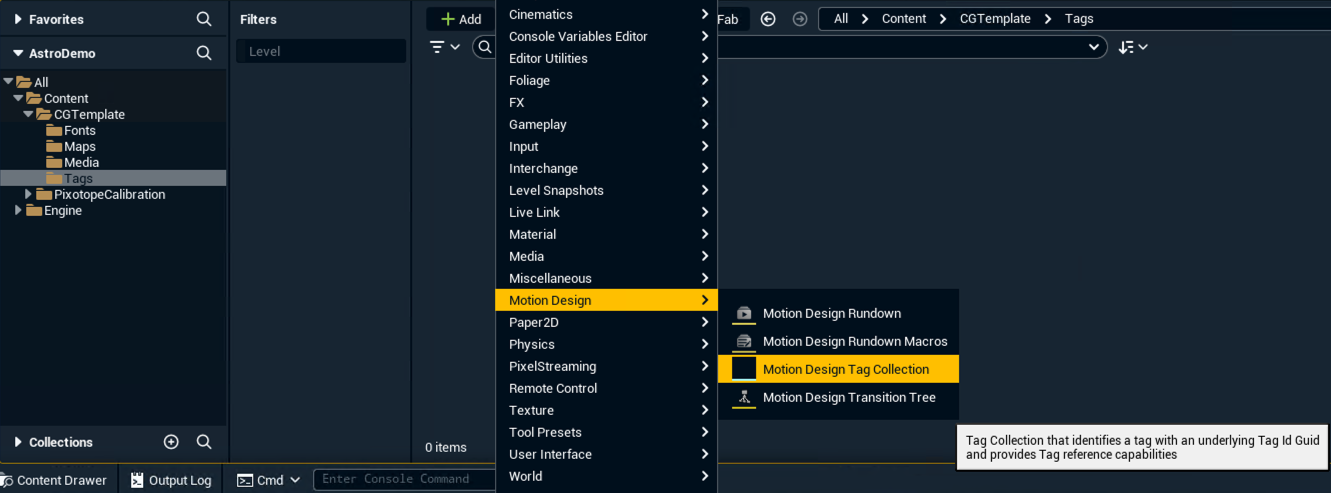1331x493 pixels.
Task: Click the Motion Design Rundown Macros icon
Action: (744, 342)
